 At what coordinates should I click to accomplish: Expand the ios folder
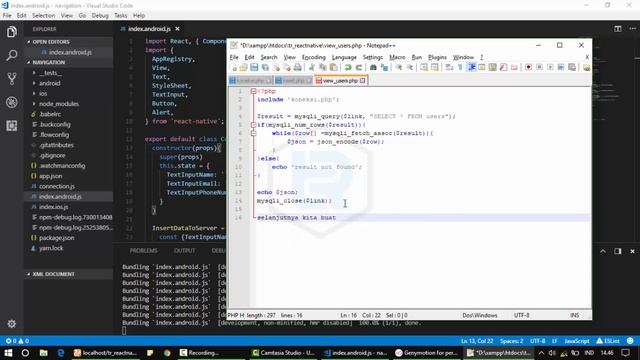point(34,93)
